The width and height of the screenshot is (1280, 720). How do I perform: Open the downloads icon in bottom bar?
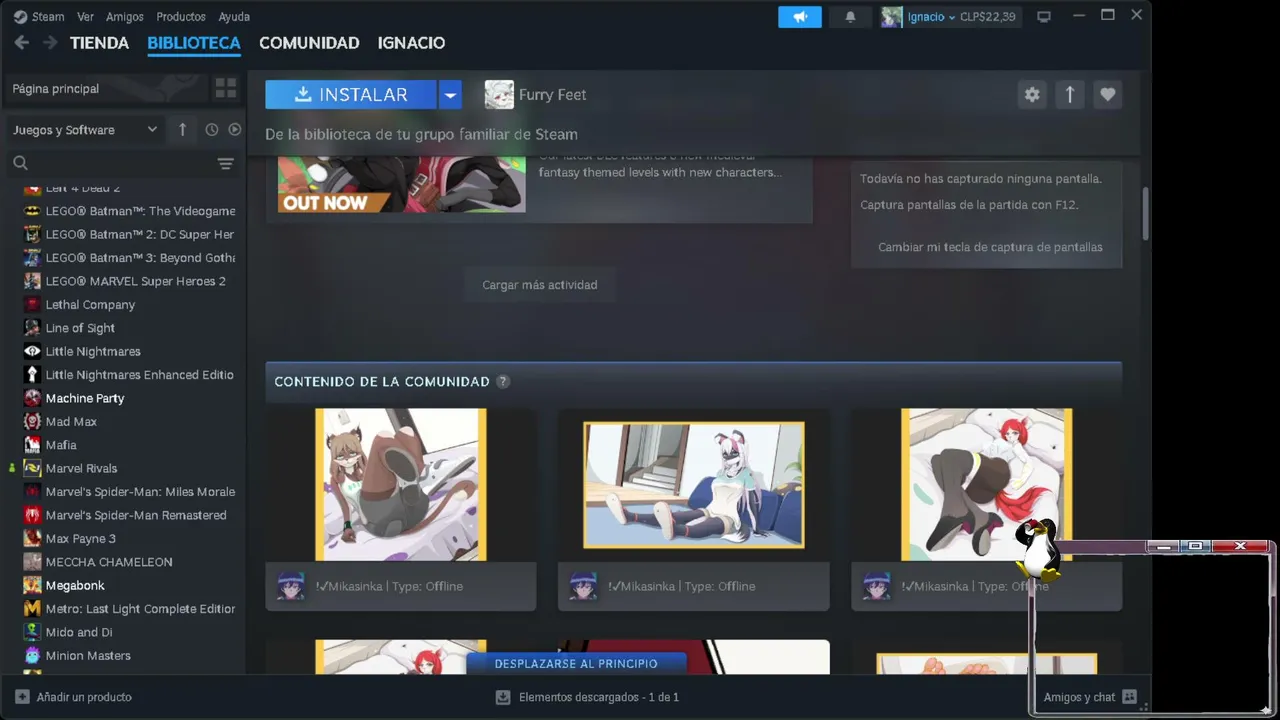pos(503,697)
